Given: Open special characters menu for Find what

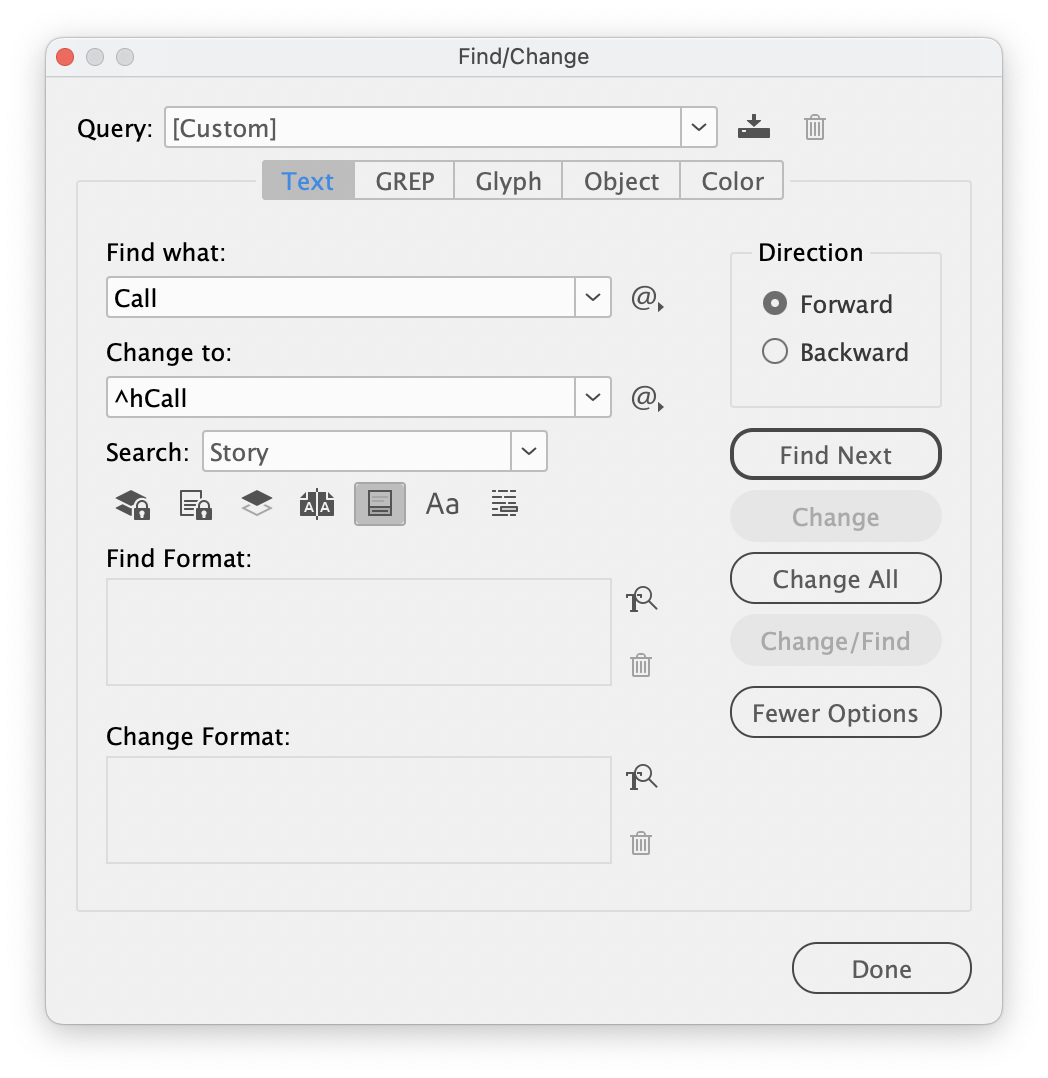Looking at the screenshot, I should (x=647, y=297).
